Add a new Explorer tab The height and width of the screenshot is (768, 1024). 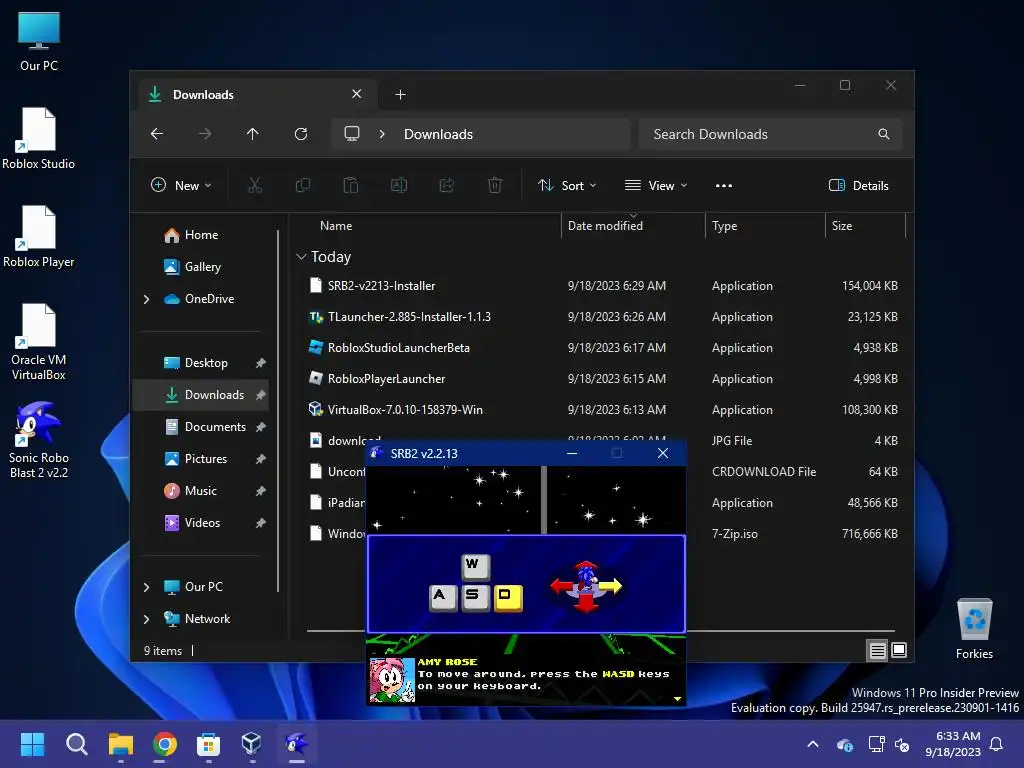click(x=400, y=95)
